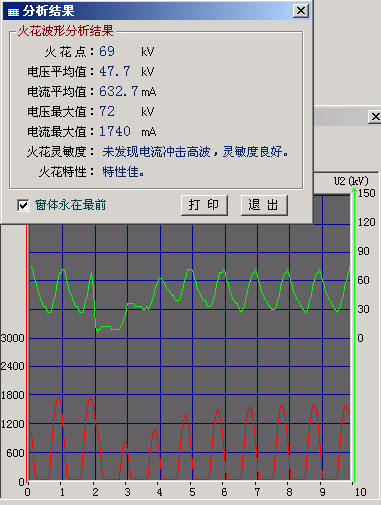This screenshot has width=381, height=505.
Task: Click the green voltage waveform's spark dip
Action: click(x=107, y=328)
